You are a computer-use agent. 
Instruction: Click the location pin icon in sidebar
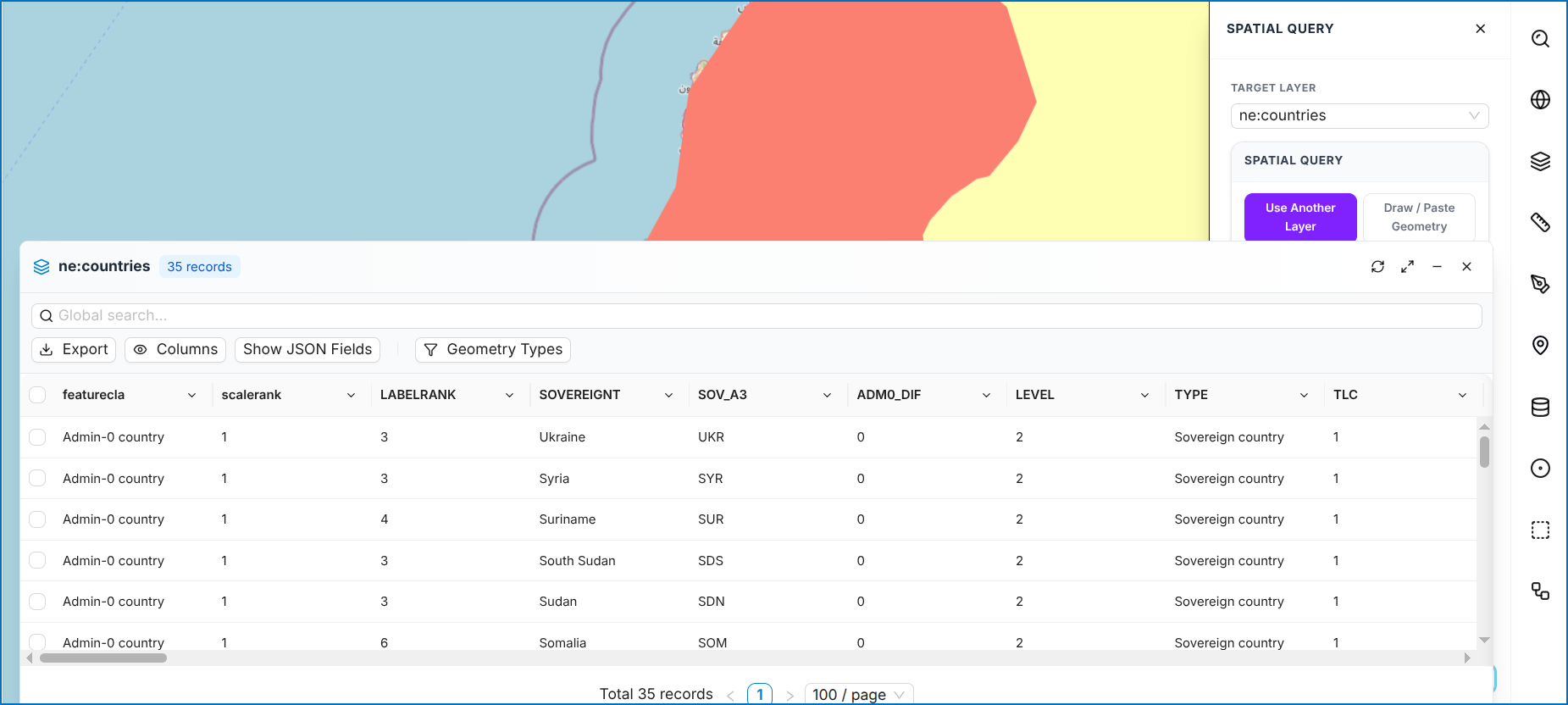pos(1540,345)
